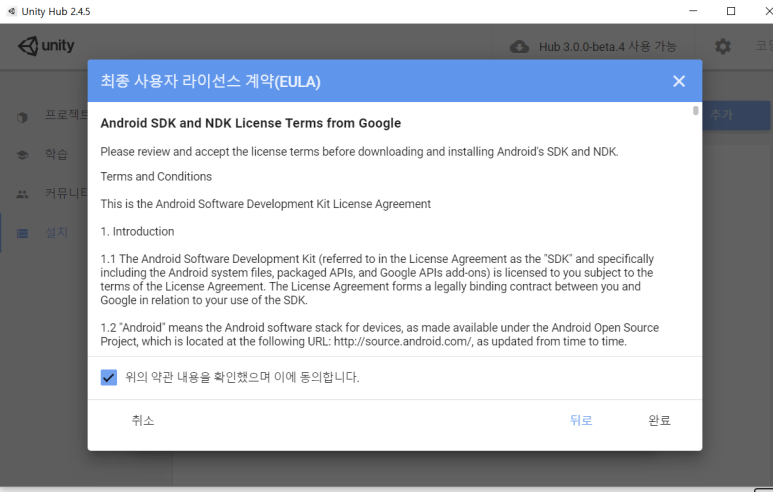Open Hub 3.0.0-beta.4 사용 가능 notice

point(607,47)
